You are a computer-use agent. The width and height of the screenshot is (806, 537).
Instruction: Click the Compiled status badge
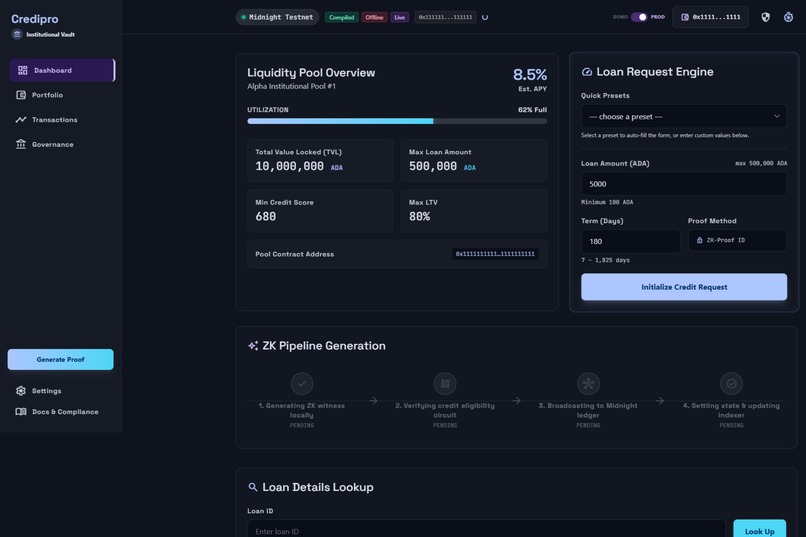(x=341, y=17)
